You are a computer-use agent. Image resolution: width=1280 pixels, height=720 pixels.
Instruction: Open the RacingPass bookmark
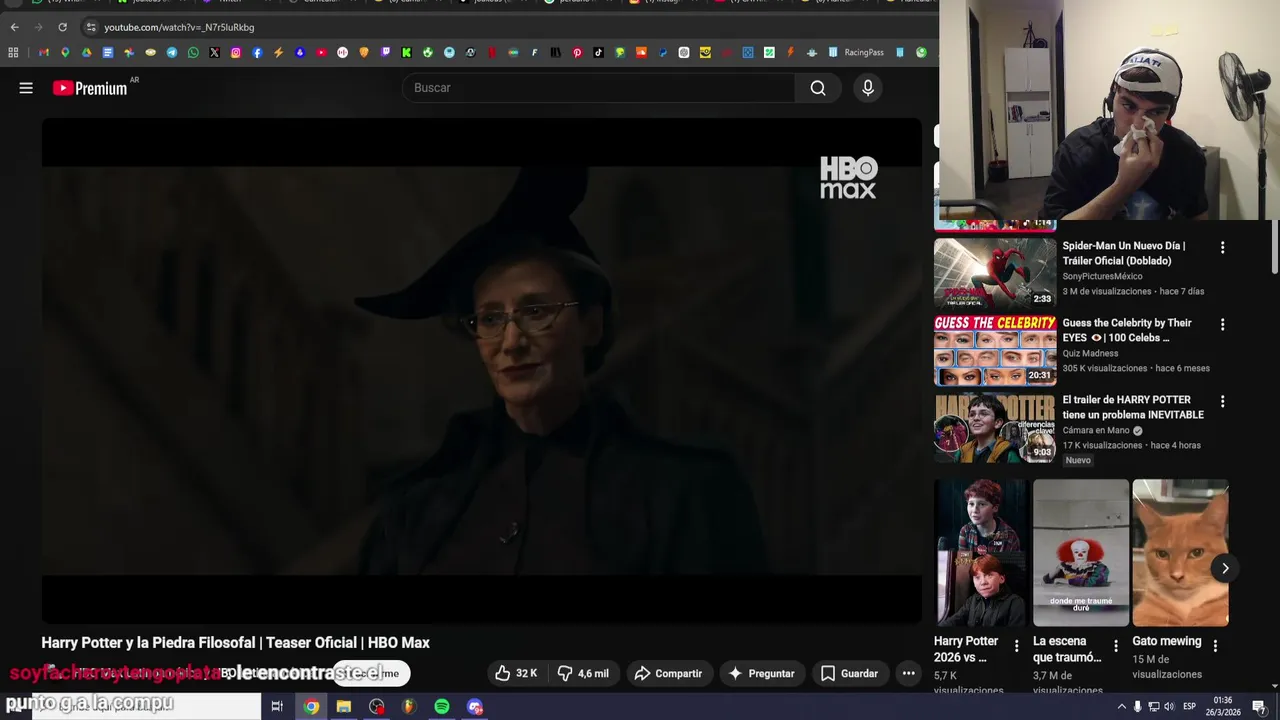(x=856, y=52)
